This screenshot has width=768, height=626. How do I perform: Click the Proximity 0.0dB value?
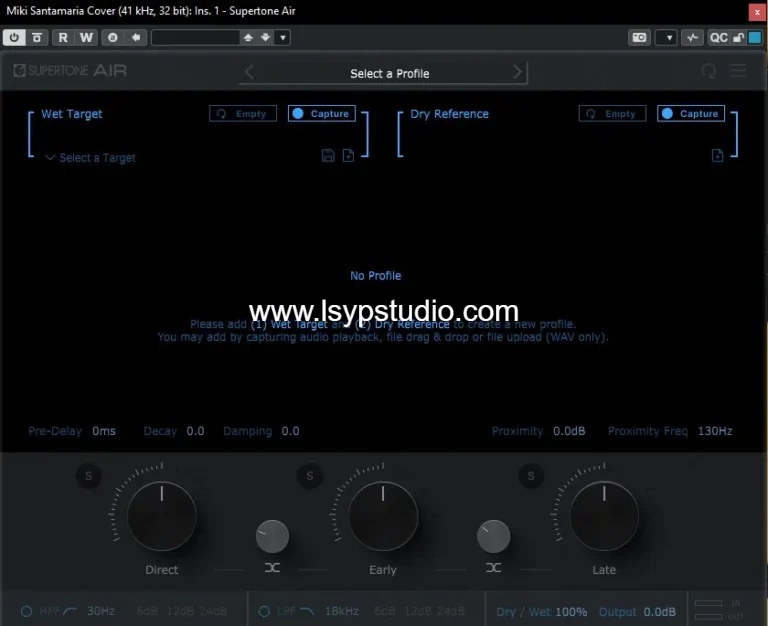(569, 431)
